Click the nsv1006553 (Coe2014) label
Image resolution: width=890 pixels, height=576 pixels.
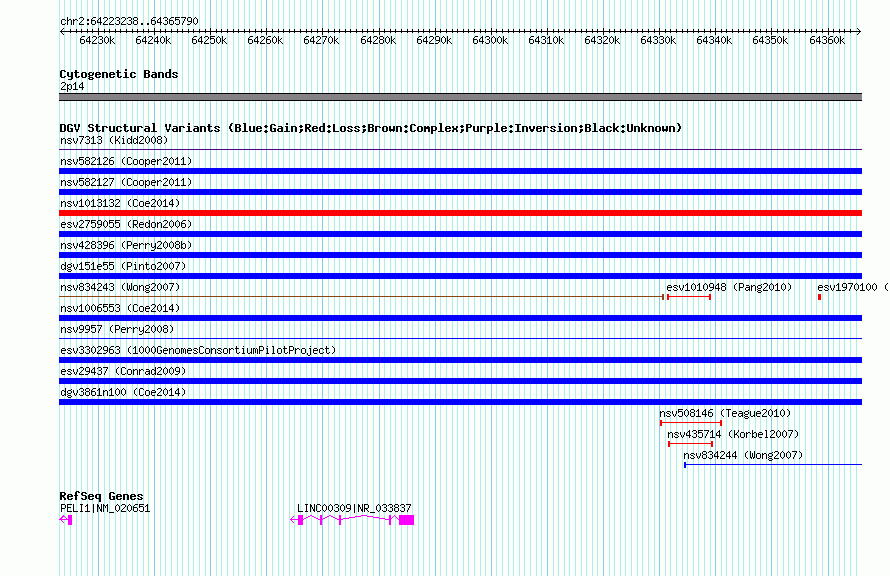point(120,308)
